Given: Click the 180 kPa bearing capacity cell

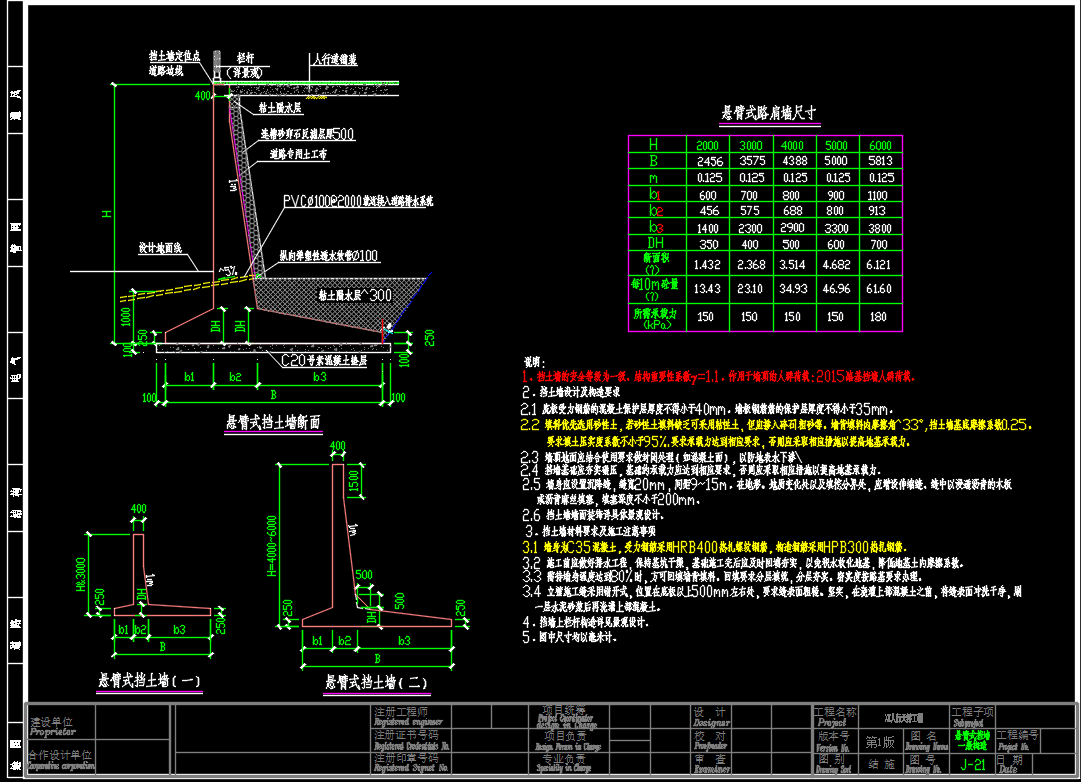Looking at the screenshot, I should tap(879, 317).
